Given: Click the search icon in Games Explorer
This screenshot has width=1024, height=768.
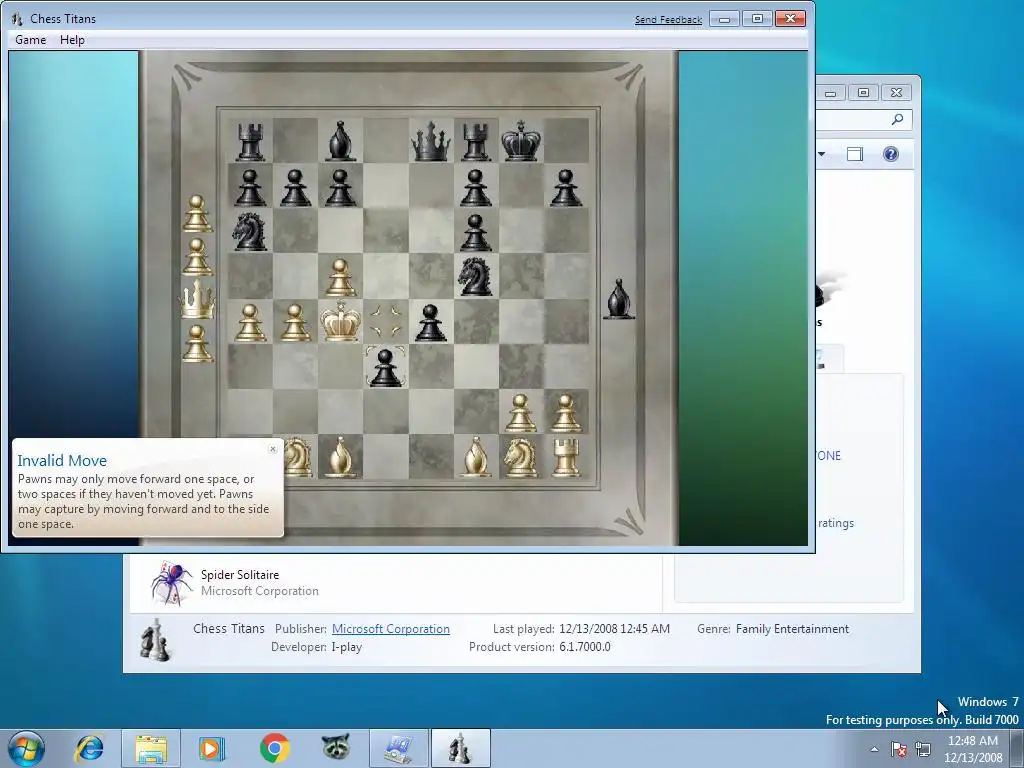Looking at the screenshot, I should click(x=897, y=120).
